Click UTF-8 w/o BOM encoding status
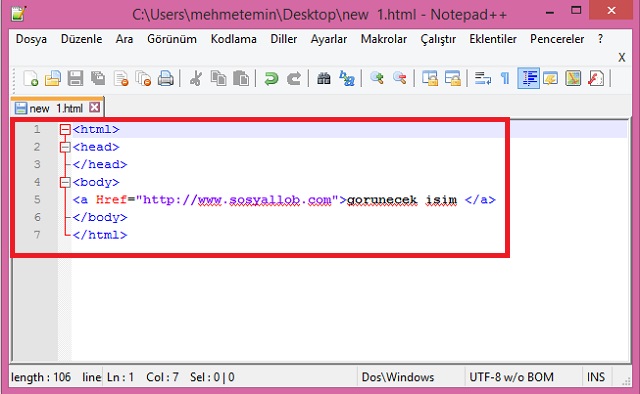640x394 pixels. 511,377
